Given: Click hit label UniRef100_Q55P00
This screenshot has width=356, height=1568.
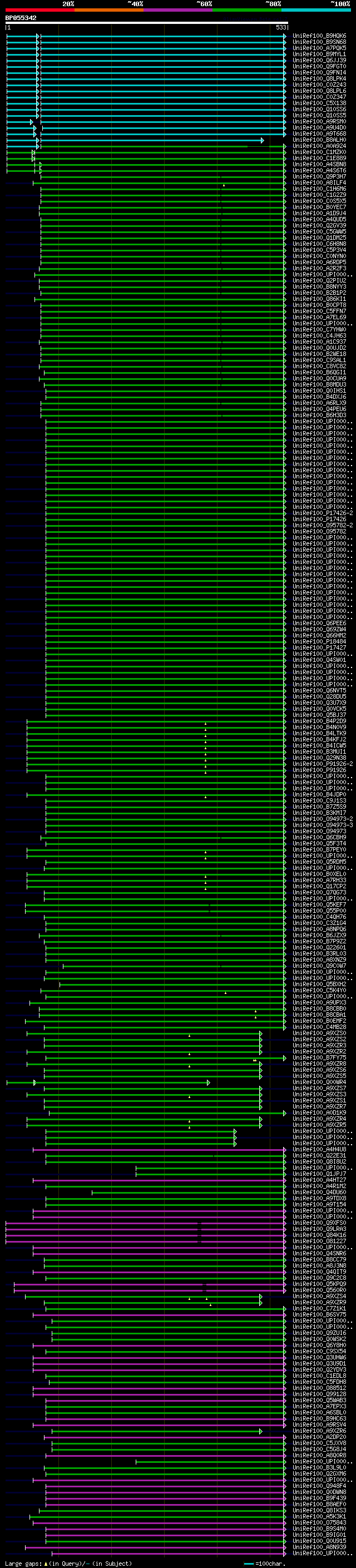Looking at the screenshot, I should [319, 911].
